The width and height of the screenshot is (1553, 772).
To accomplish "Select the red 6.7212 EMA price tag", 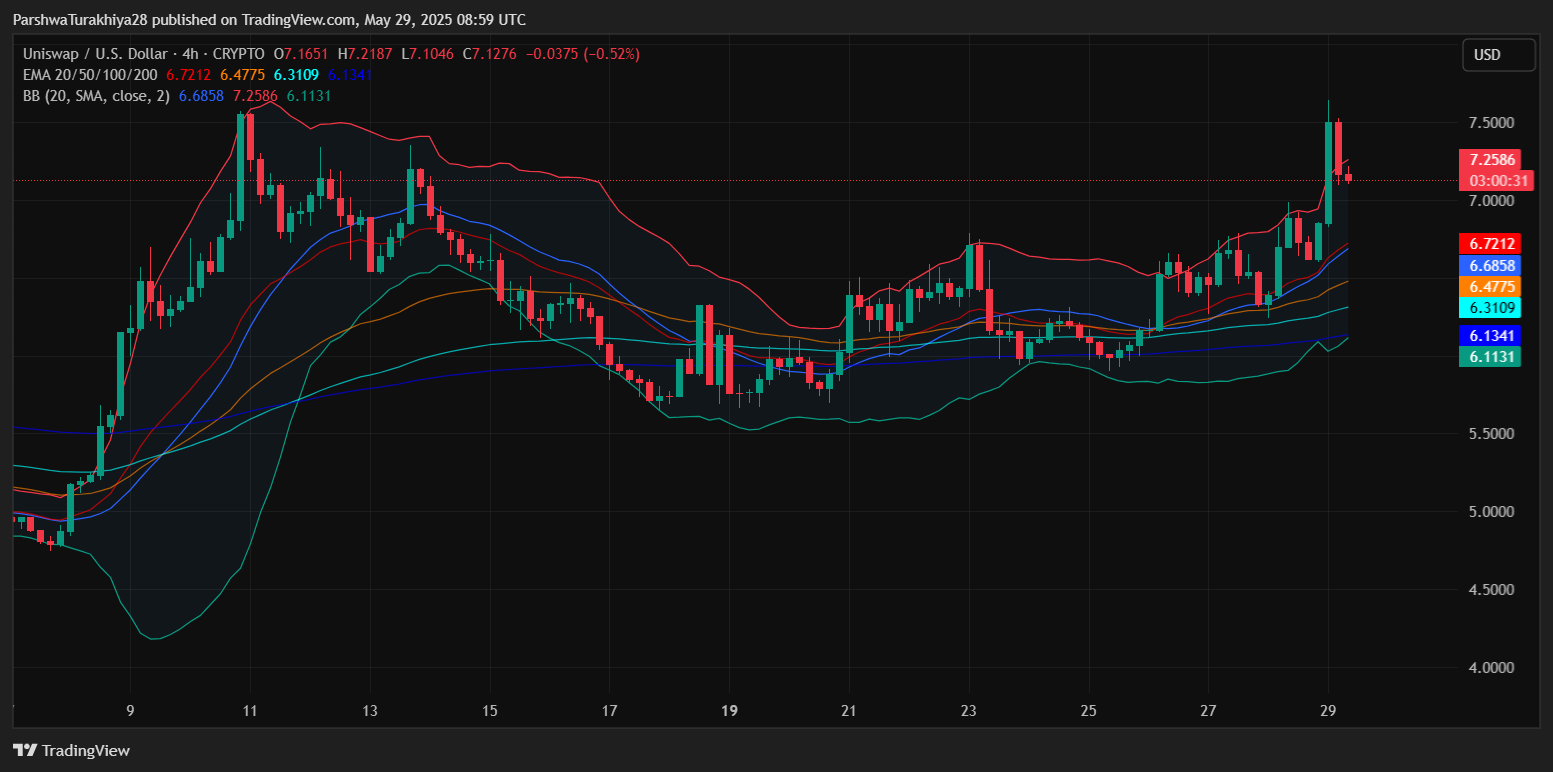I will [1491, 244].
